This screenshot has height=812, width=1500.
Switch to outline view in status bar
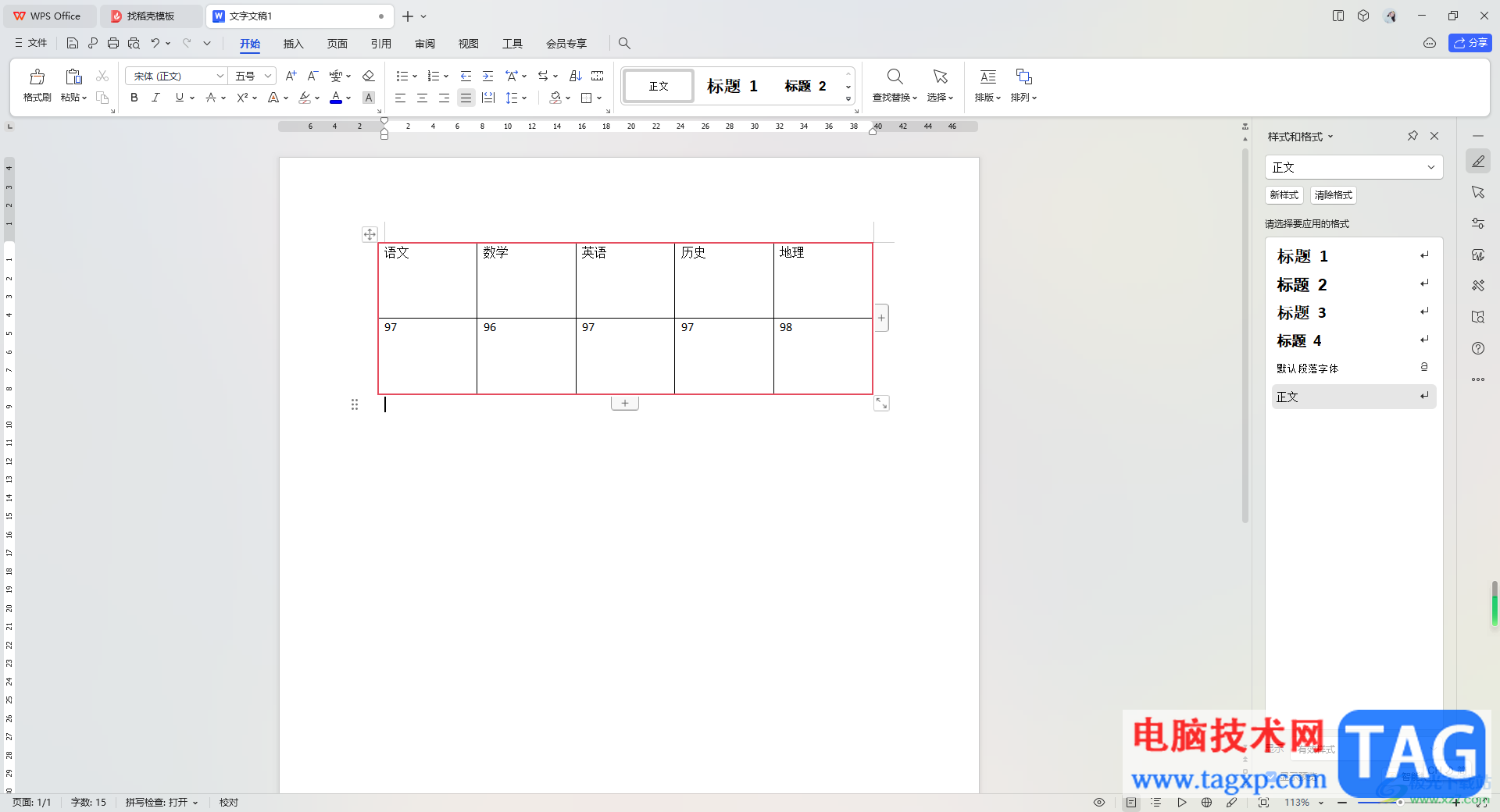[x=1156, y=803]
